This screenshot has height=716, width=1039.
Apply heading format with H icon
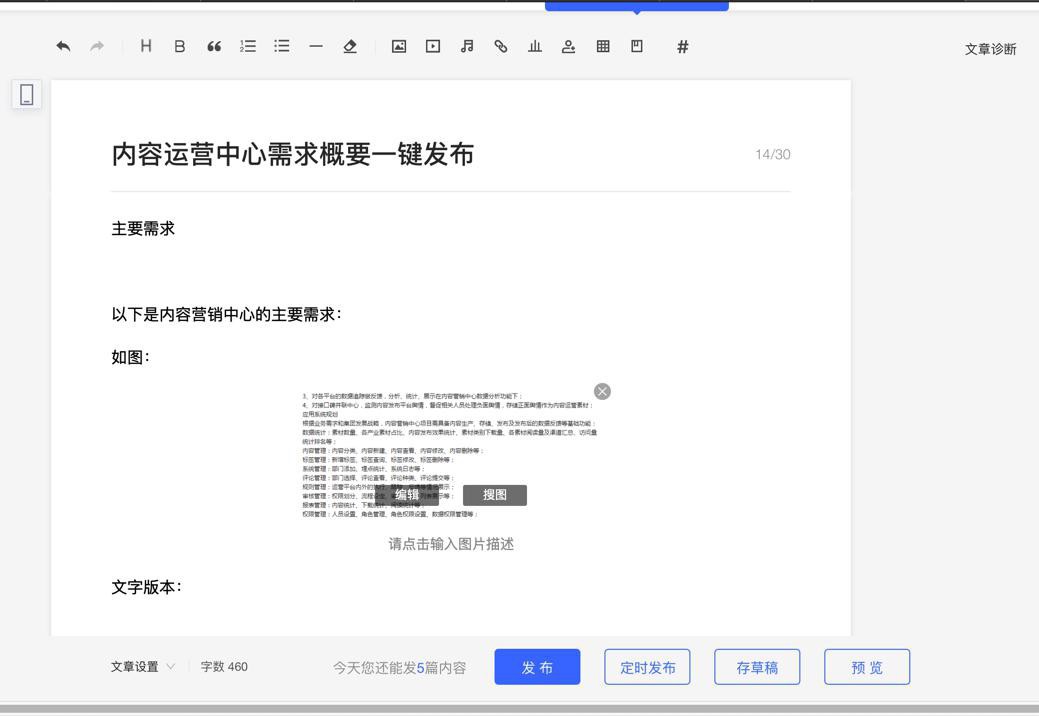tap(146, 46)
